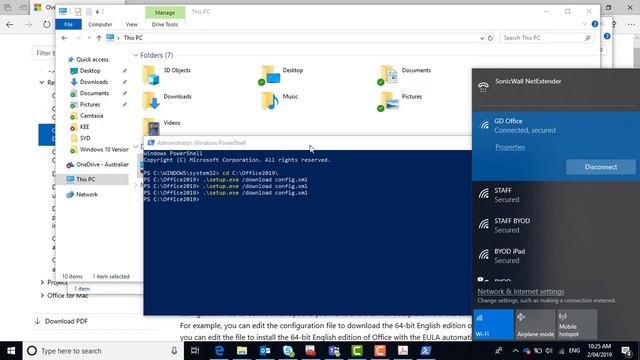The width and height of the screenshot is (640, 360).
Task: Open Camtasia green icon in taskbar
Action: click(357, 351)
